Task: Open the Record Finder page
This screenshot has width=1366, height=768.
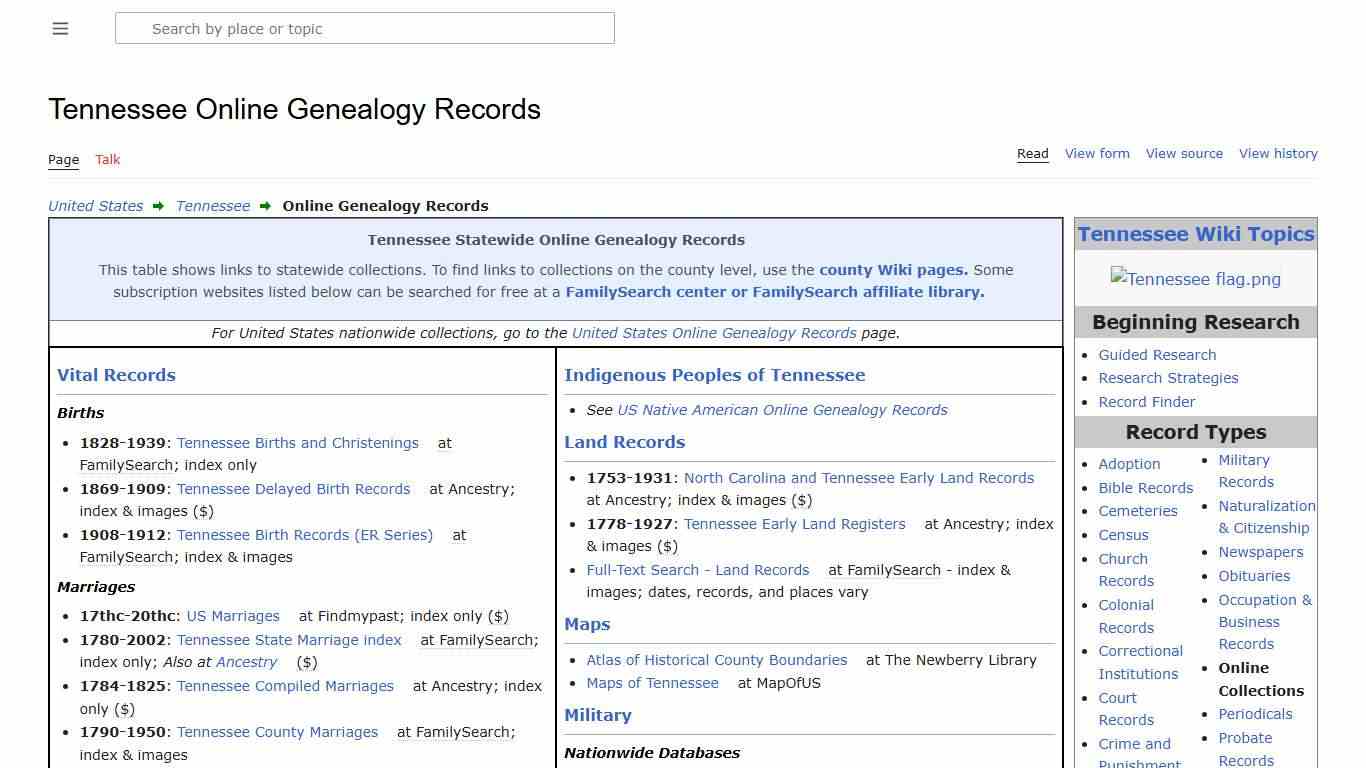Action: pyautogui.click(x=1146, y=401)
